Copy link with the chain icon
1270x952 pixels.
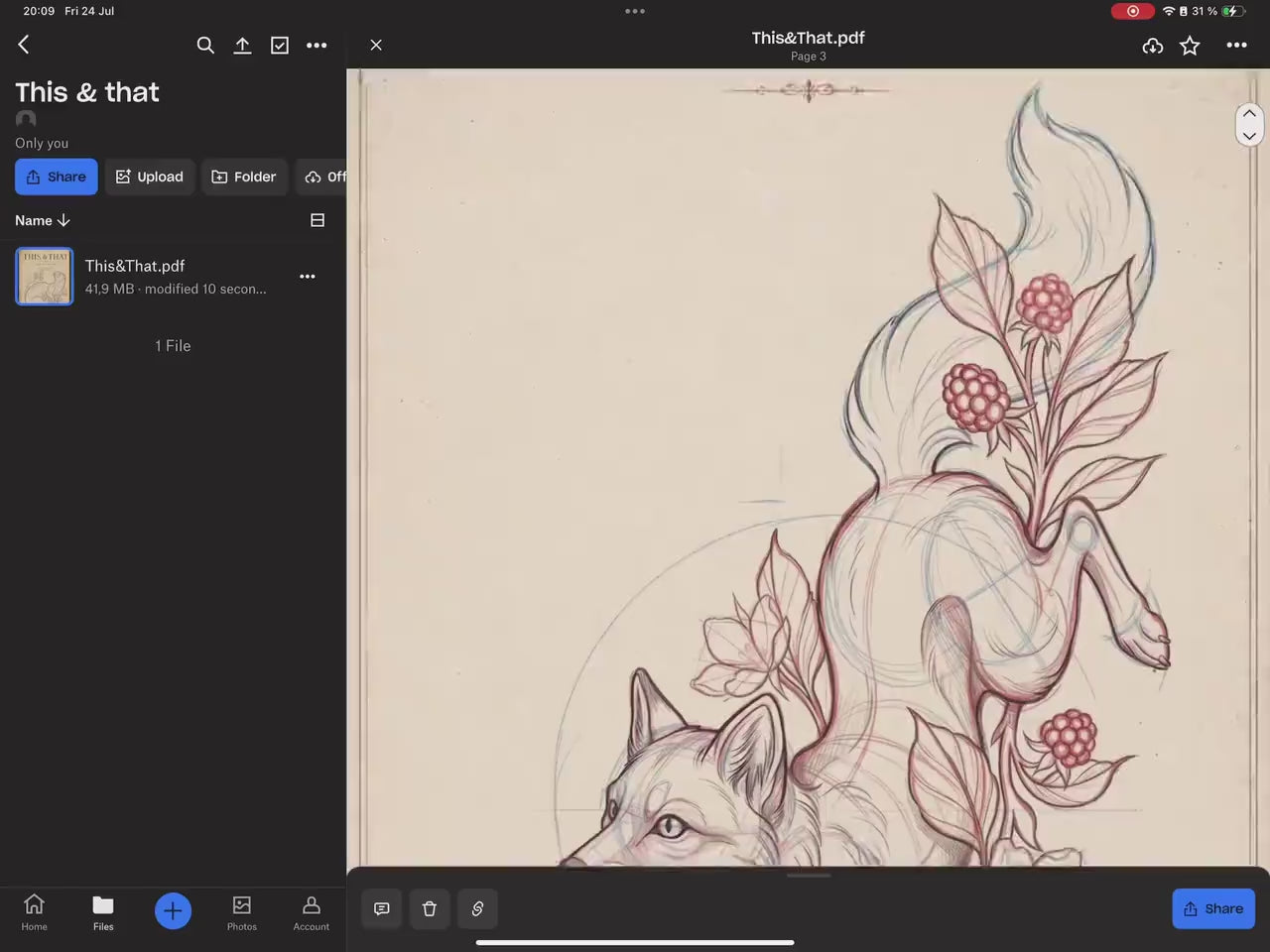477,908
